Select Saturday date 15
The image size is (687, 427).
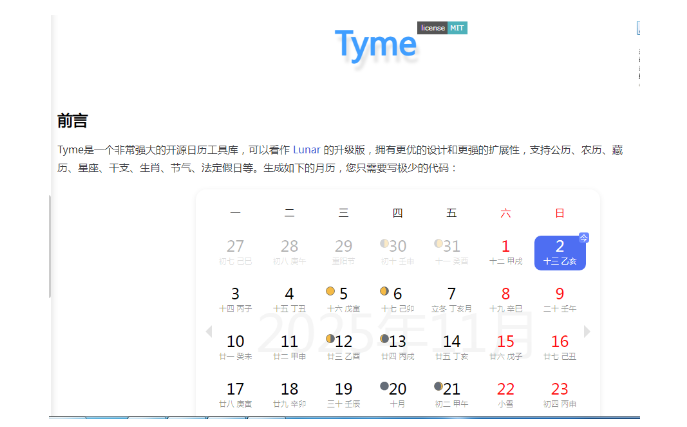pyautogui.click(x=506, y=348)
